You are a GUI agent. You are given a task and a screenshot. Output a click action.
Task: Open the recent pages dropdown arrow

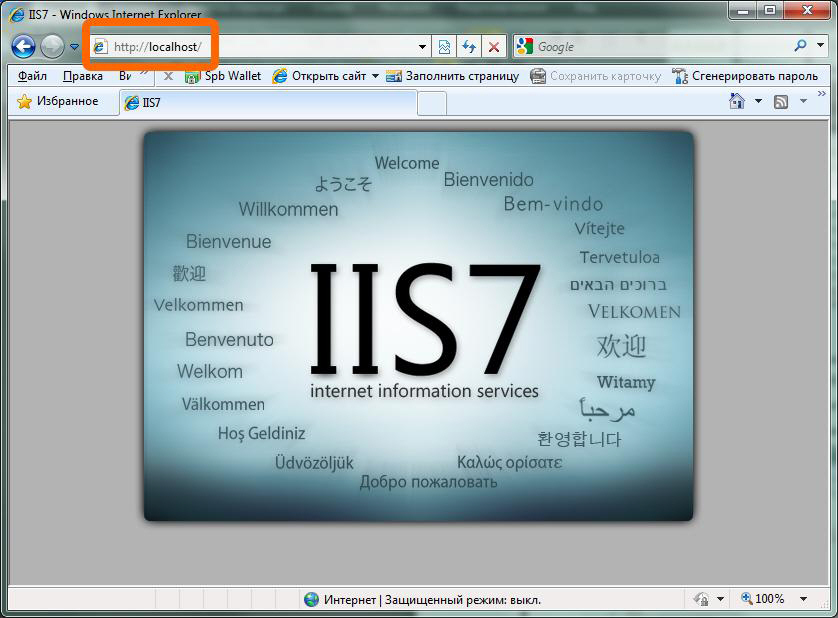pyautogui.click(x=74, y=47)
